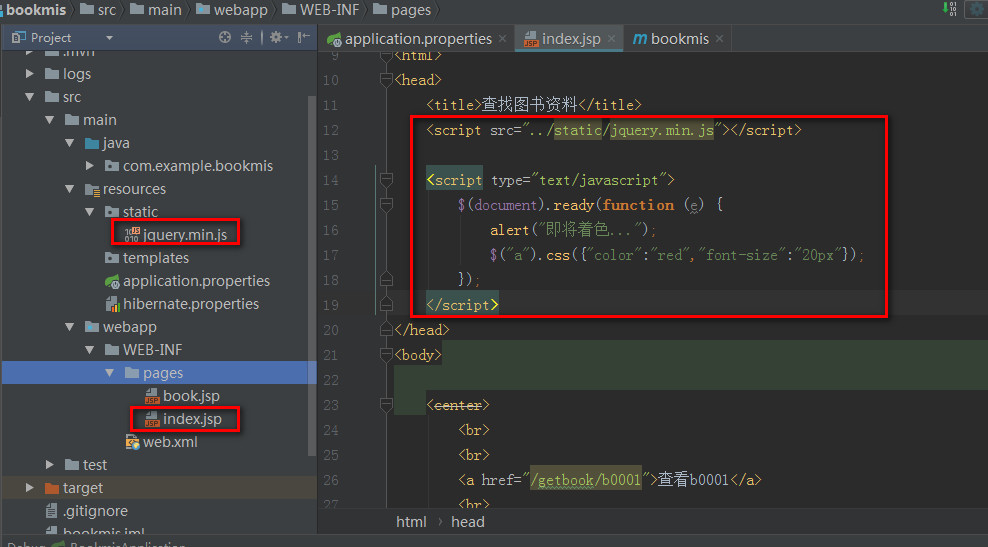988x547 pixels.
Task: Collapse the WEB-INF folder arrow
Action: [x=90, y=350]
